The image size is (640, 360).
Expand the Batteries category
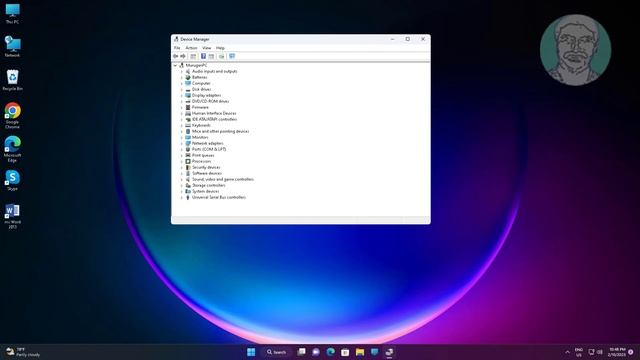click(182, 77)
